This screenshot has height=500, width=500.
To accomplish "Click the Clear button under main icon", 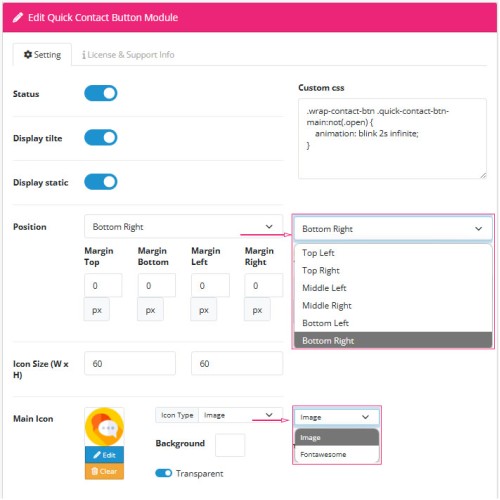I will pyautogui.click(x=104, y=471).
